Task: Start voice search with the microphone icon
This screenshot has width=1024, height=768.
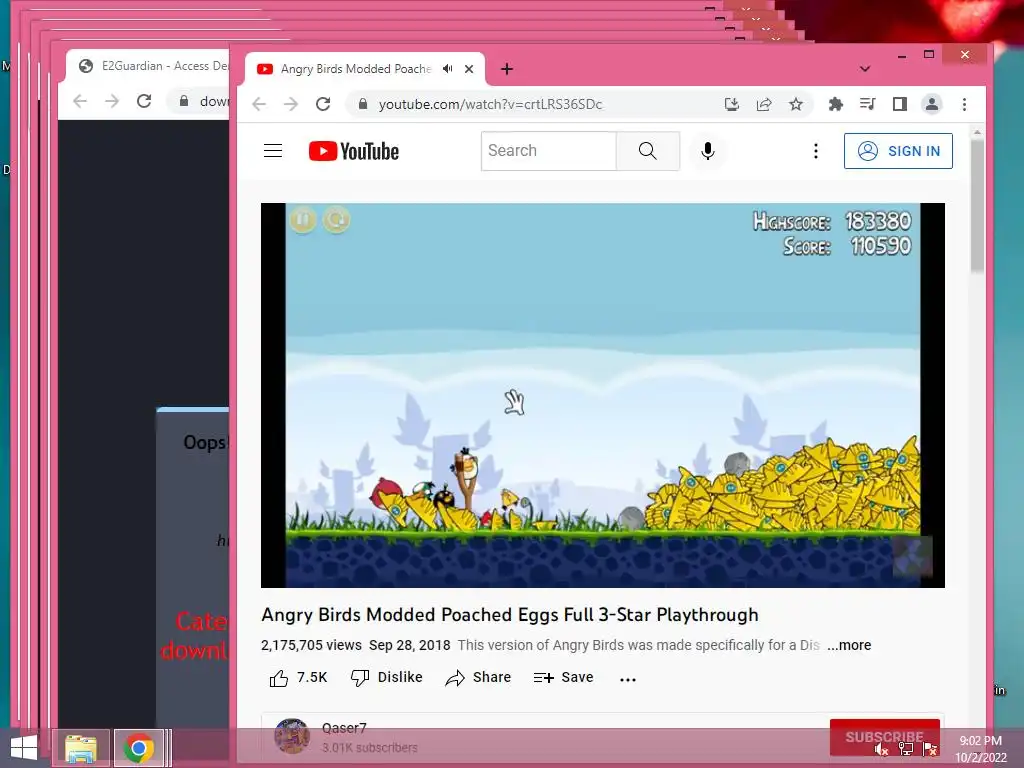Action: pyautogui.click(x=707, y=151)
